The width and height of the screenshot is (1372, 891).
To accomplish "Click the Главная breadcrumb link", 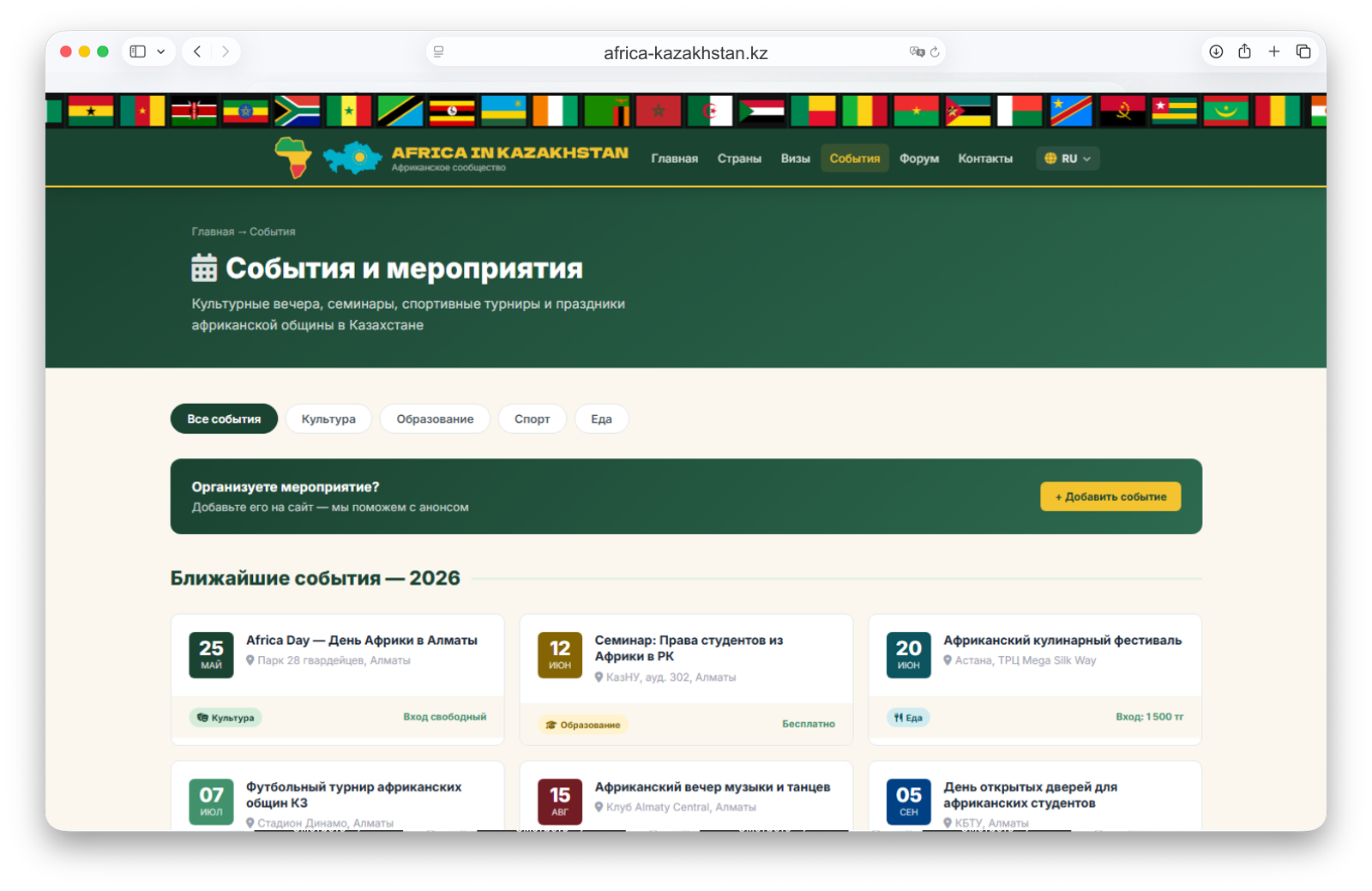I will [x=213, y=232].
